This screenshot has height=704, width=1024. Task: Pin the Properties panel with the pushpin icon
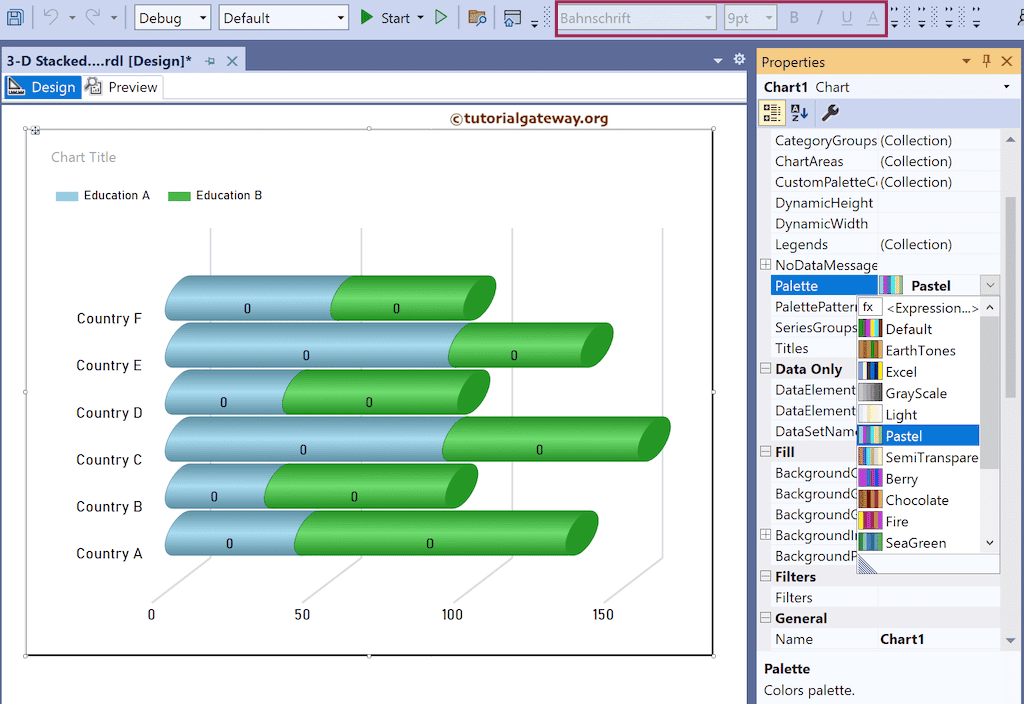click(986, 62)
